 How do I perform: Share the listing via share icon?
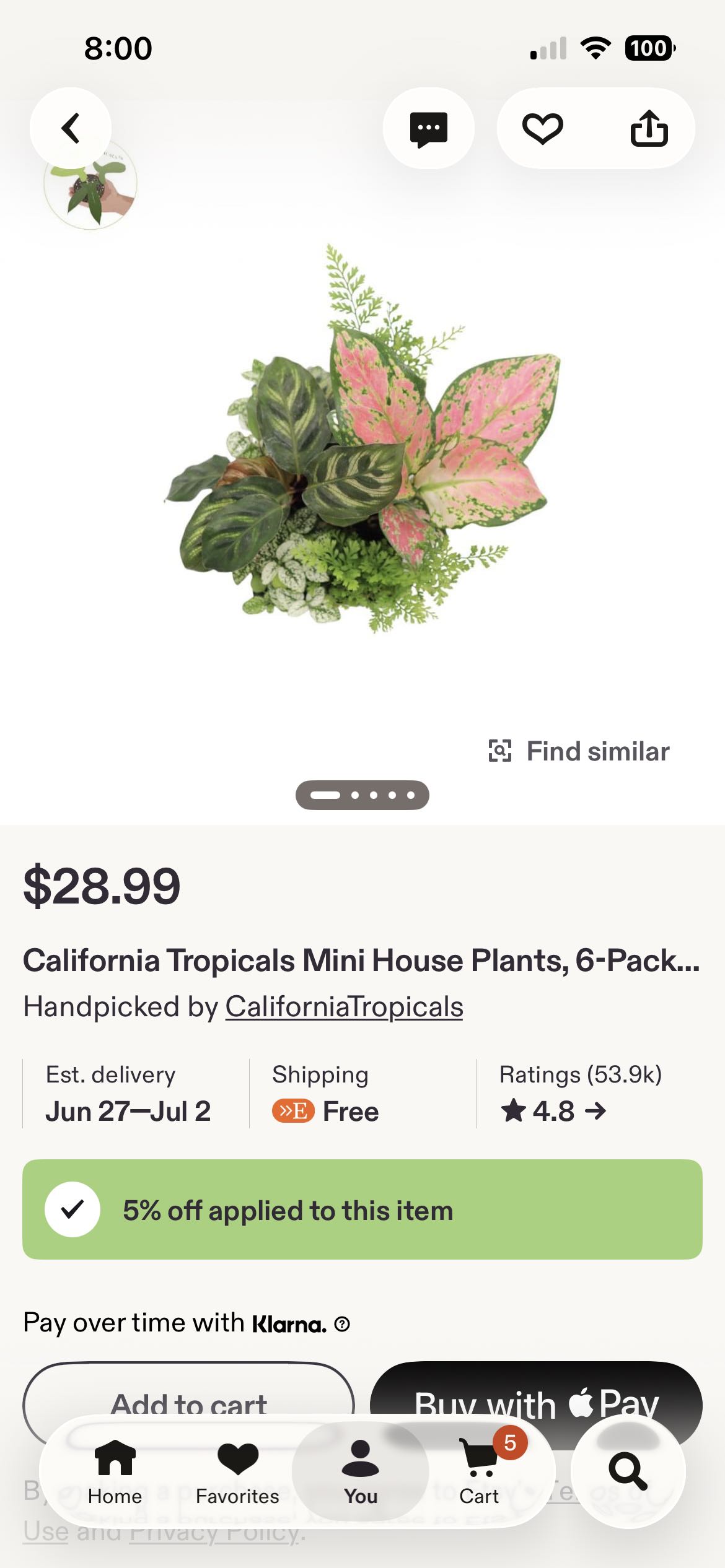649,128
